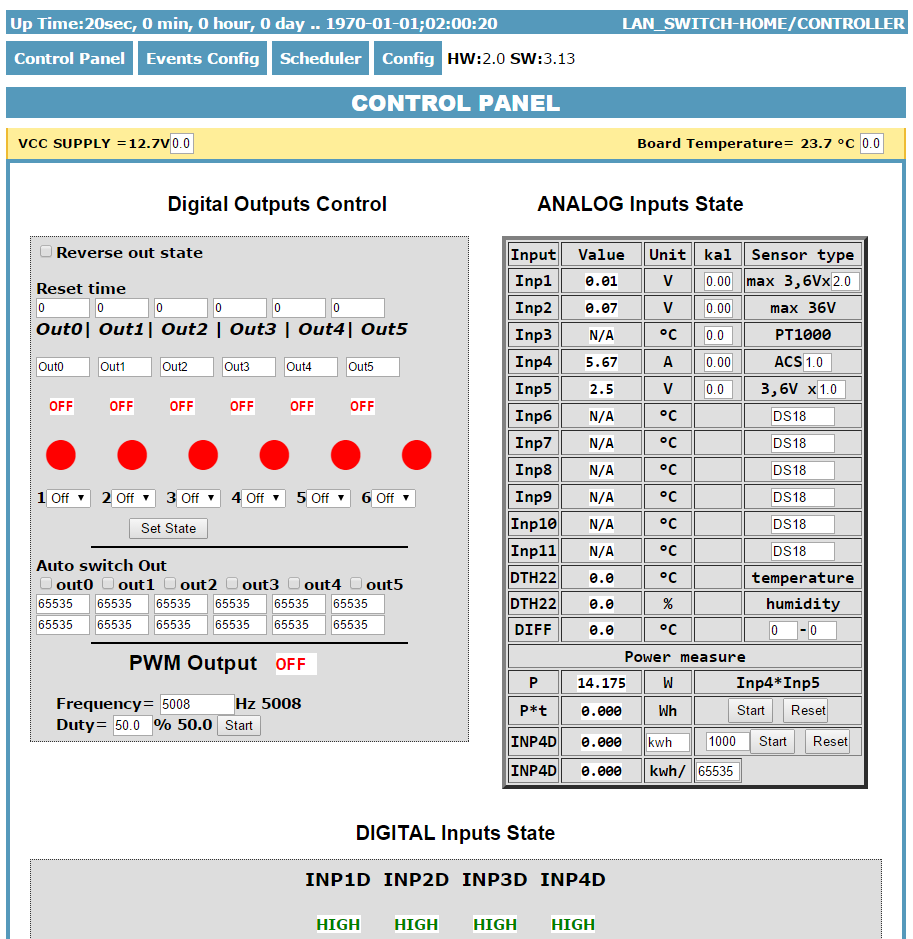
Task: Click the Inp5 value 2.5
Action: [x=601, y=389]
